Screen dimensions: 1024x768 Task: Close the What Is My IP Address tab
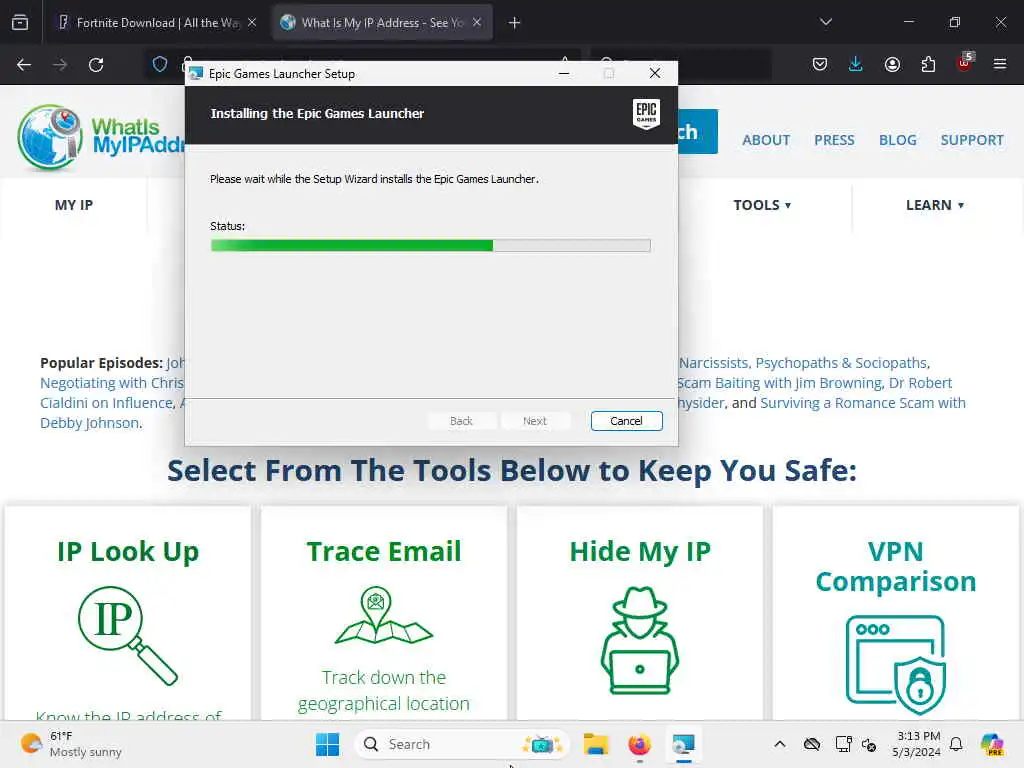[x=477, y=23]
